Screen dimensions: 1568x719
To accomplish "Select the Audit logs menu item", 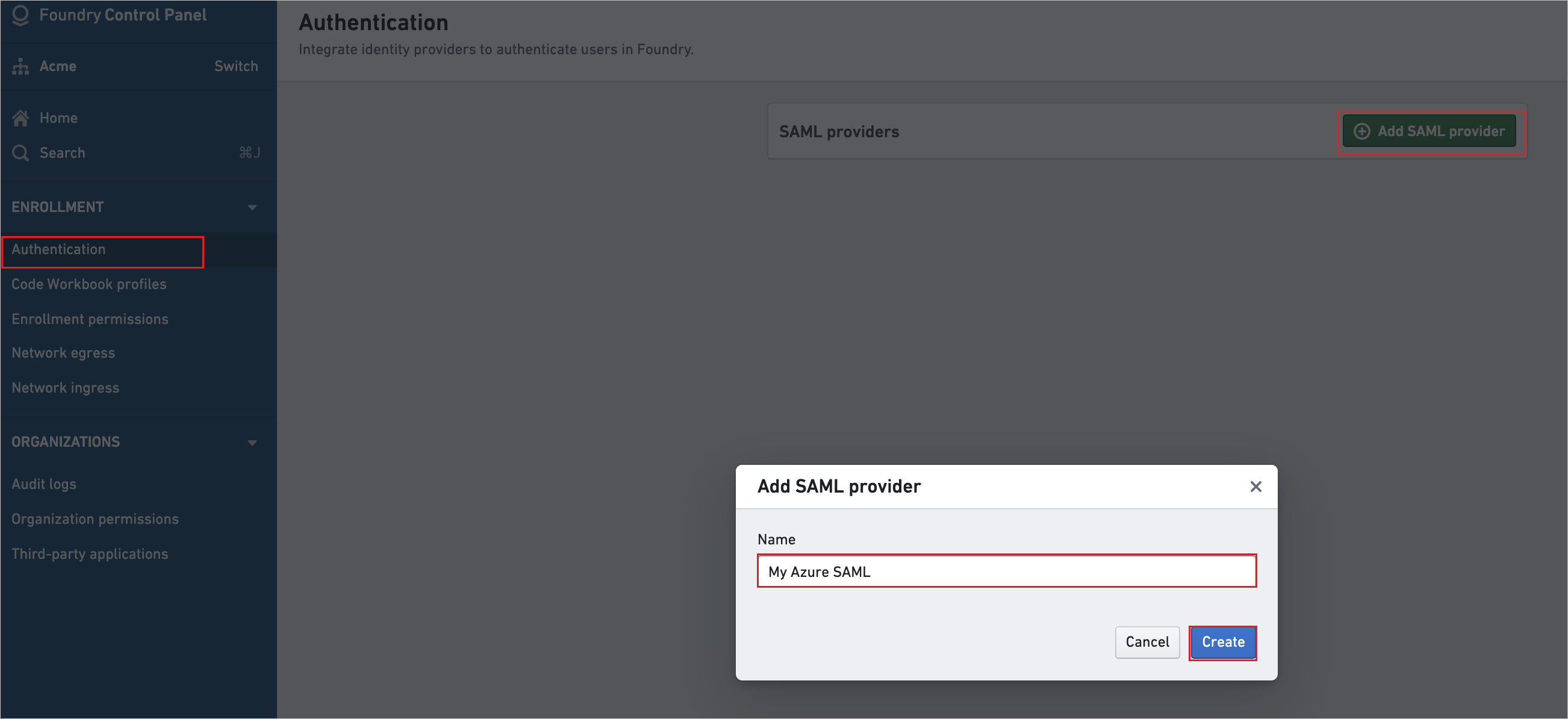I will 44,484.
